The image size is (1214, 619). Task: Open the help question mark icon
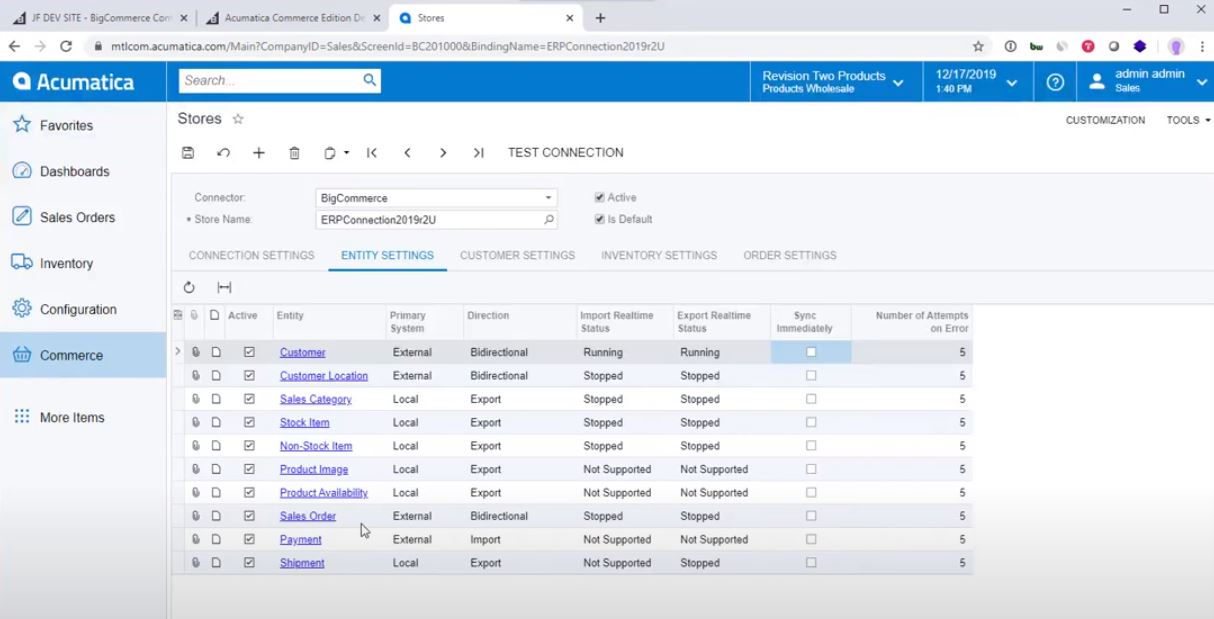click(1055, 82)
